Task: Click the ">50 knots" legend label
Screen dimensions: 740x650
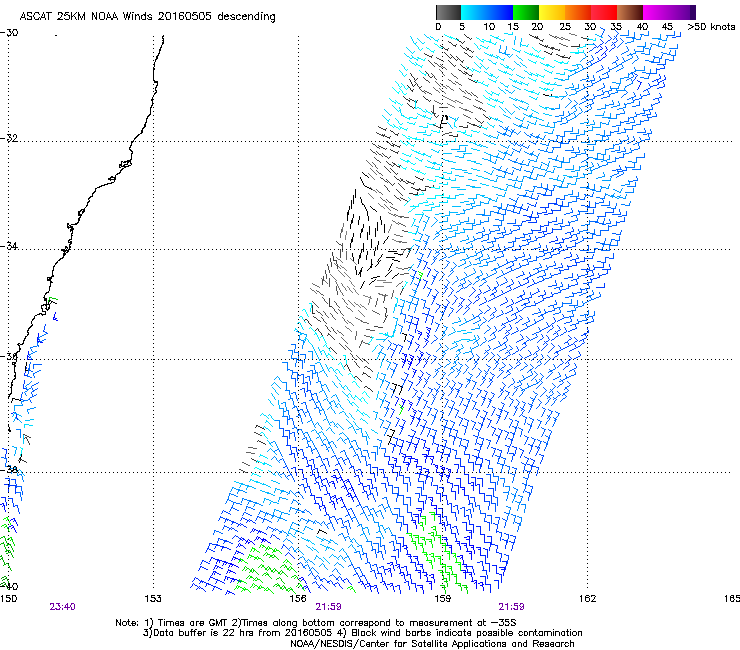Action: tap(711, 26)
